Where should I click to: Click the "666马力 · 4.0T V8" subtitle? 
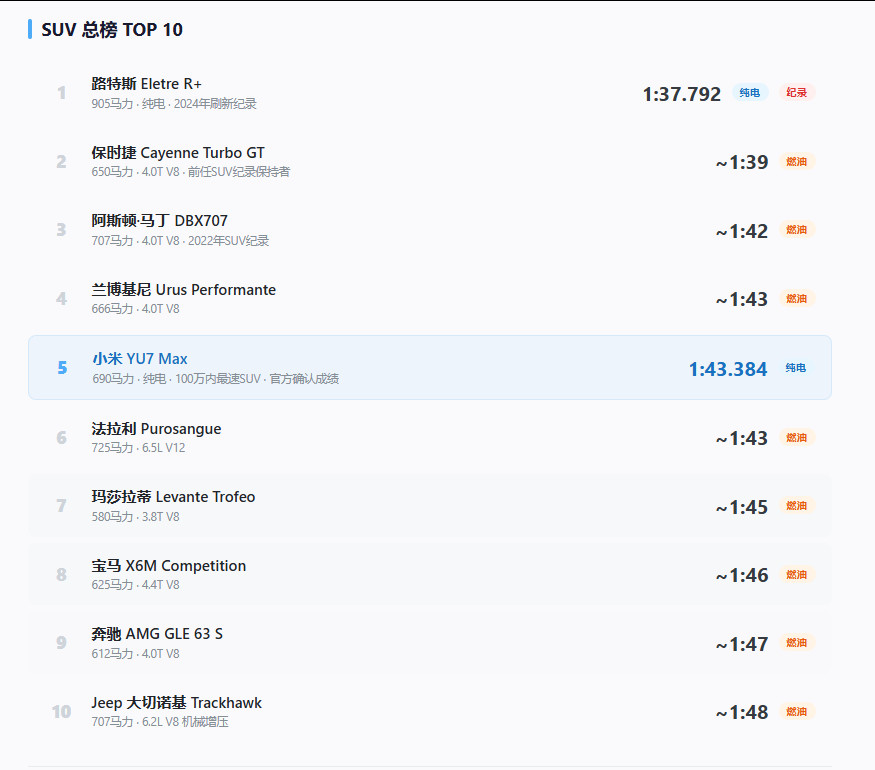(x=136, y=309)
